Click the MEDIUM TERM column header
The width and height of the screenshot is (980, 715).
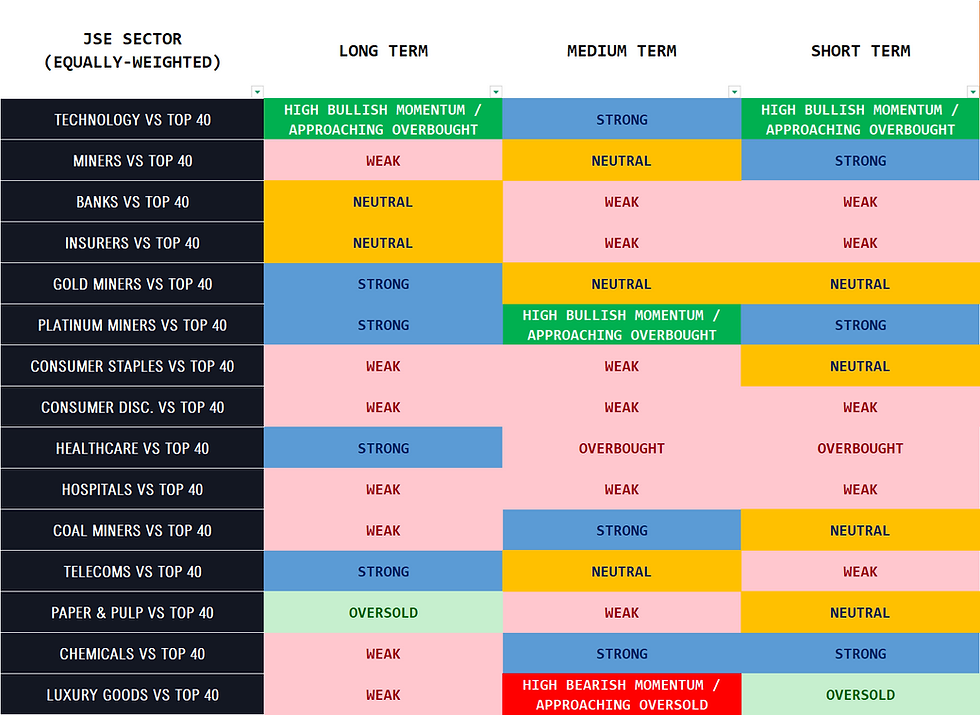pos(621,51)
